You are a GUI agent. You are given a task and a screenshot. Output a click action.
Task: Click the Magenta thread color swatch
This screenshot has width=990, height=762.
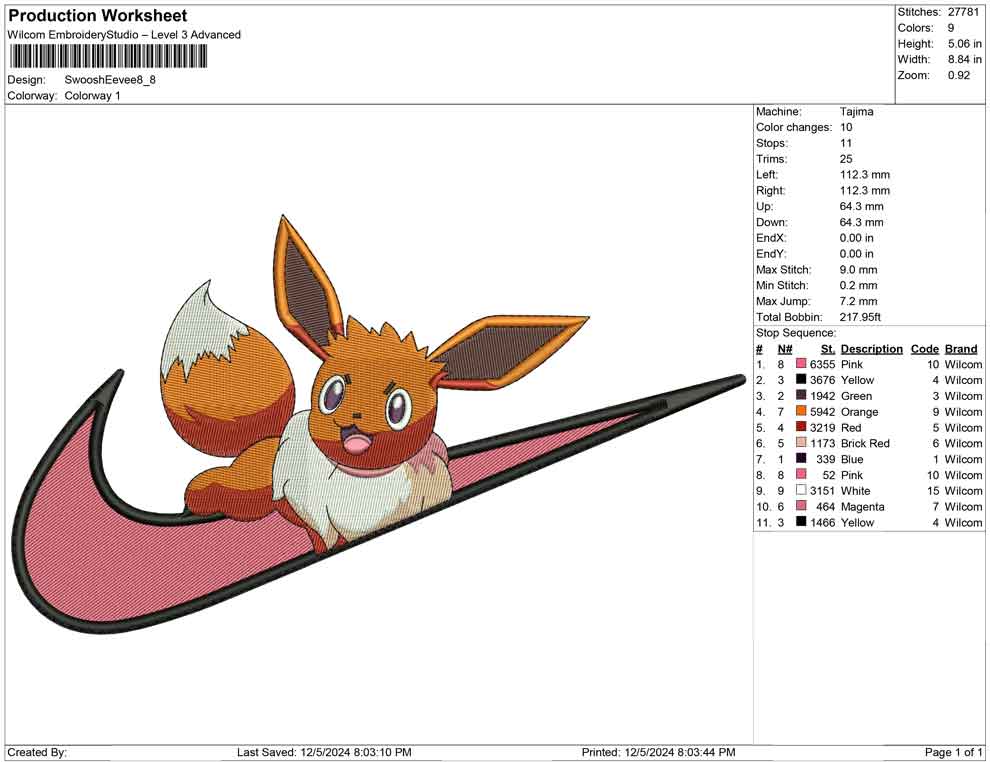(801, 507)
